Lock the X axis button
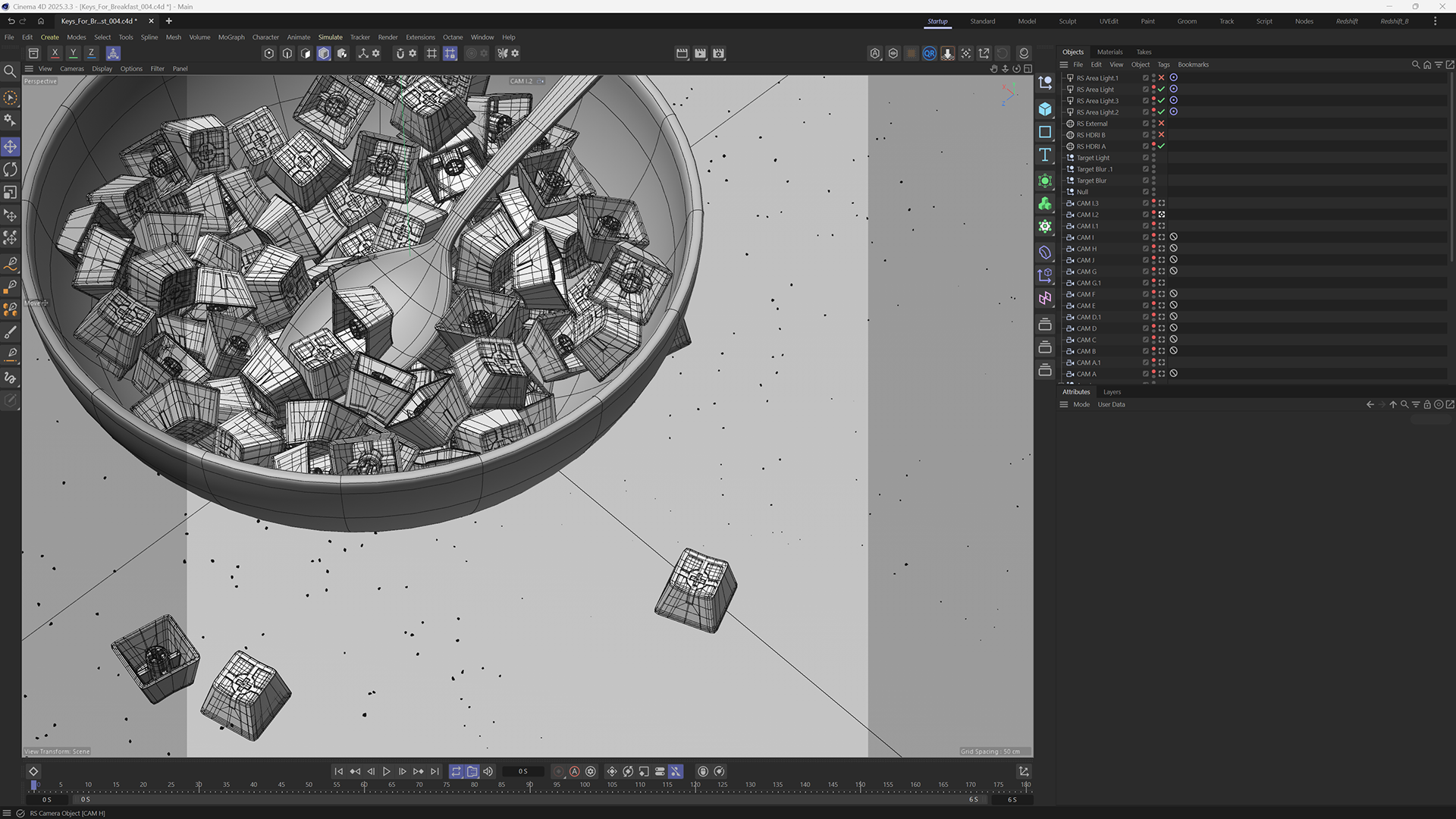This screenshot has width=1456, height=819. tap(55, 53)
